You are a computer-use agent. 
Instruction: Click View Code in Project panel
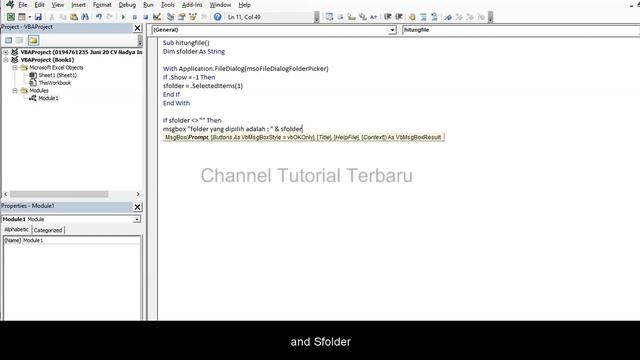[9, 40]
